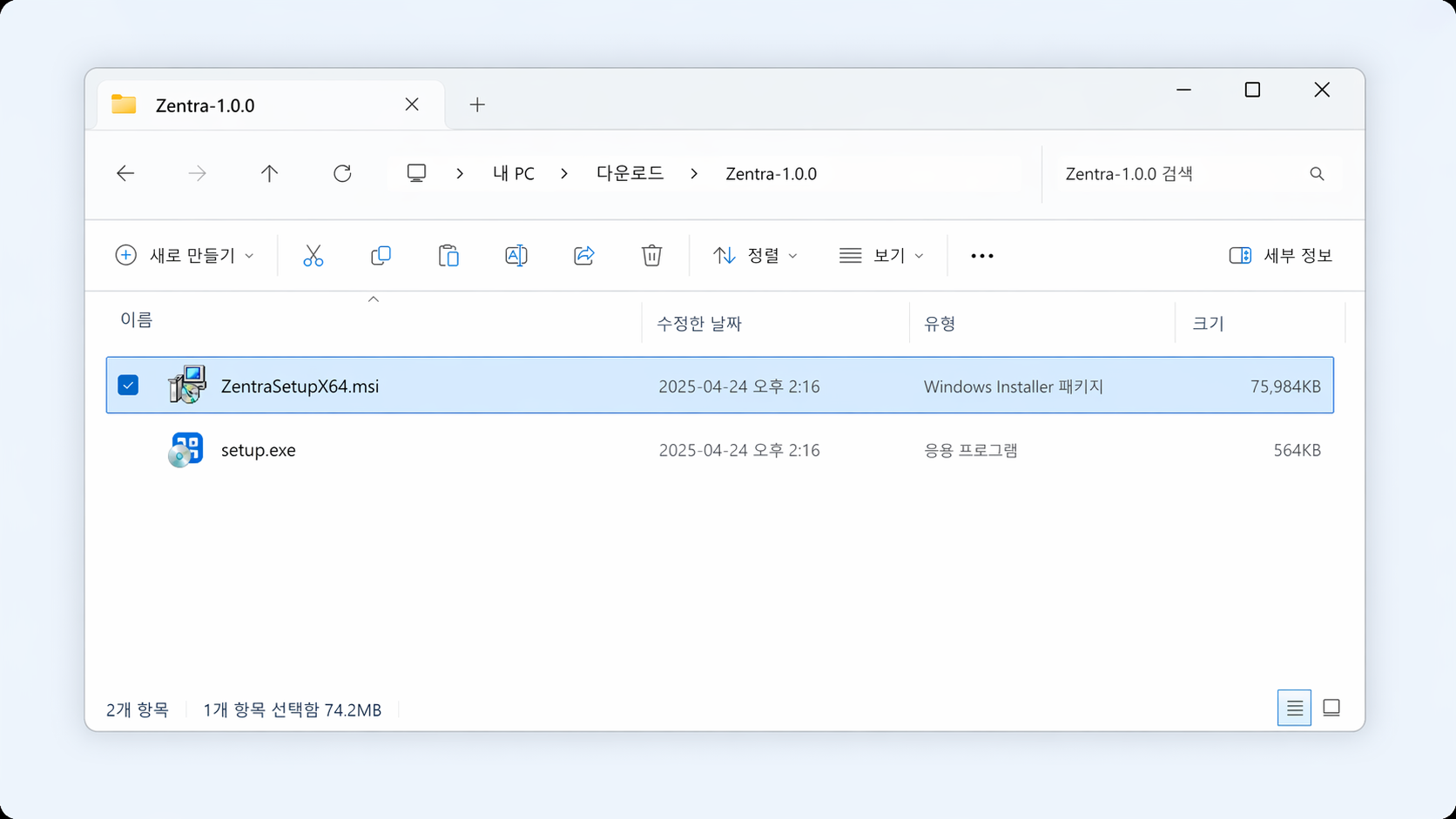Delete using the trash icon
The width and height of the screenshot is (1456, 819).
pyautogui.click(x=651, y=255)
